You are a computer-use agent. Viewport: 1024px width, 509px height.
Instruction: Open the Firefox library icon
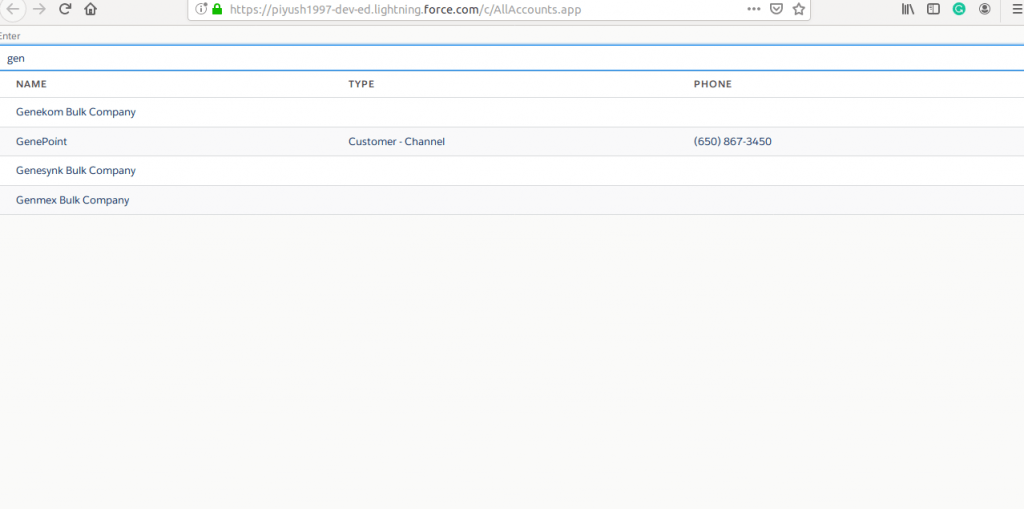pos(908,9)
